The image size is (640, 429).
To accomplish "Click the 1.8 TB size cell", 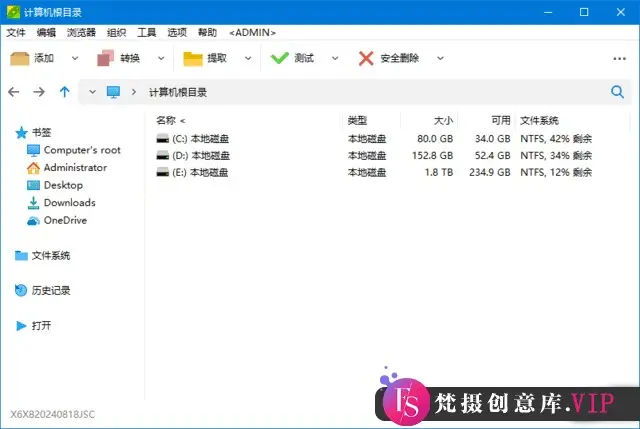I will (x=439, y=172).
